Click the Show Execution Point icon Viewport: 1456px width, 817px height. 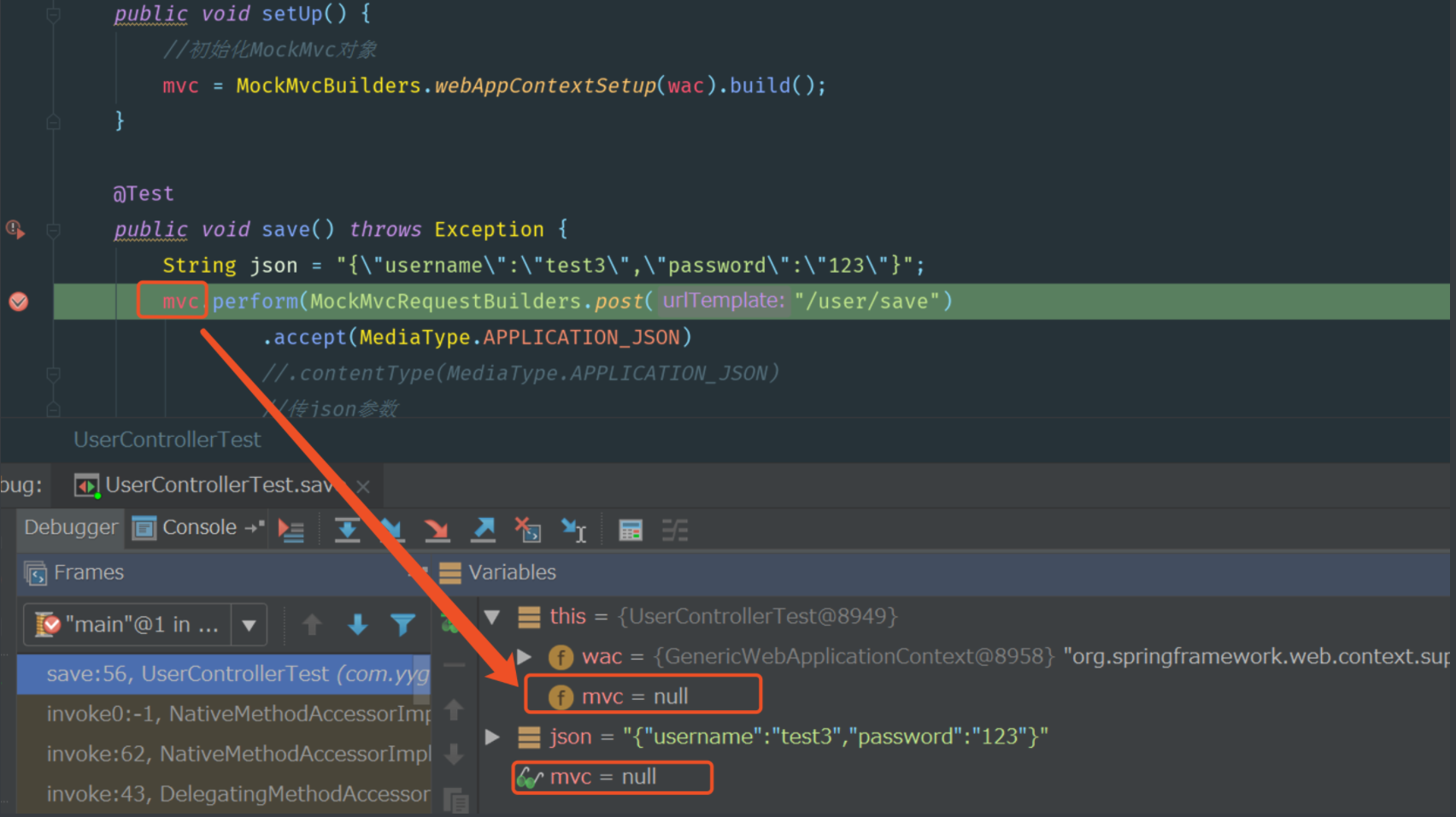pos(291,530)
